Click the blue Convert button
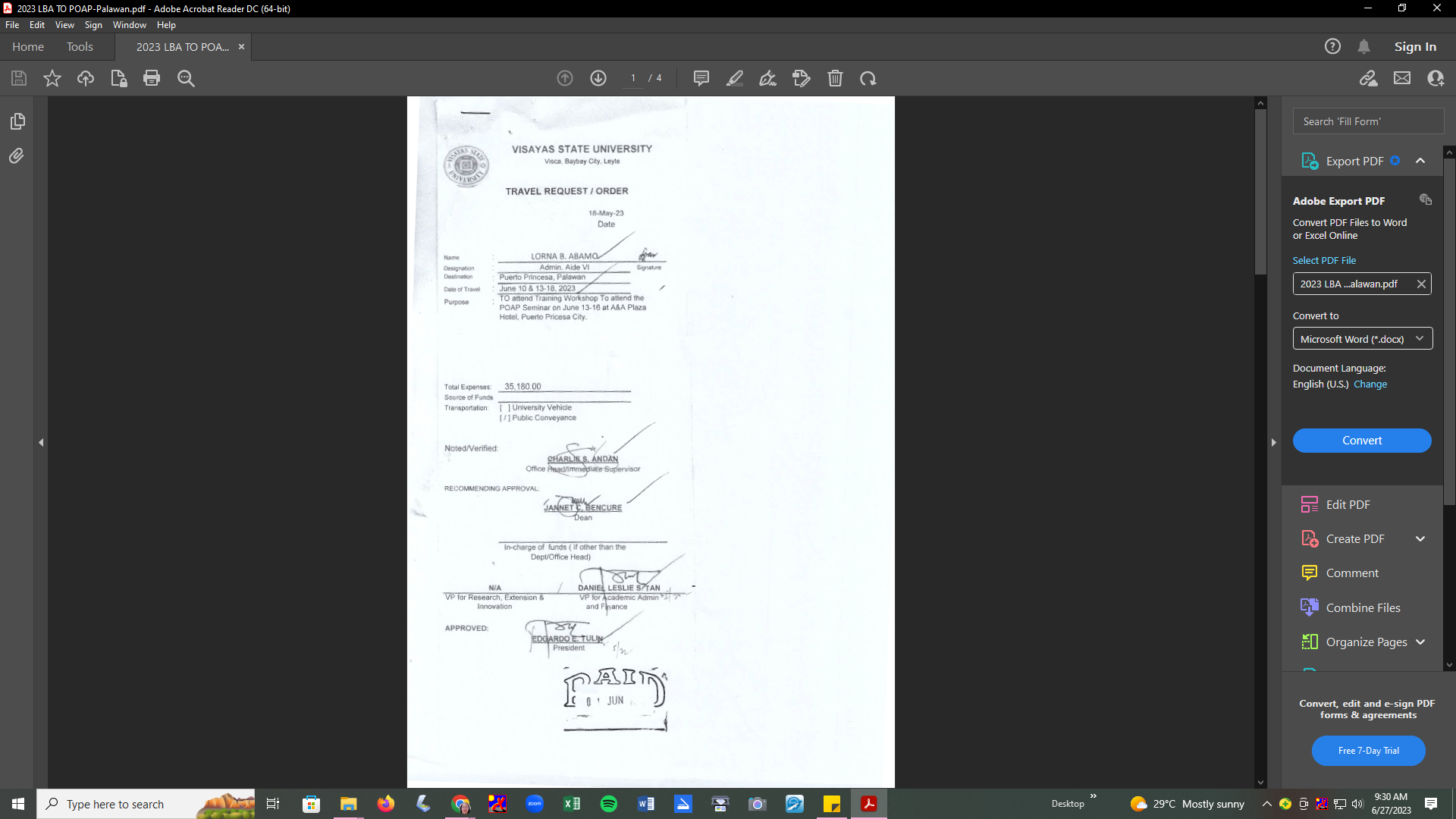 tap(1362, 441)
